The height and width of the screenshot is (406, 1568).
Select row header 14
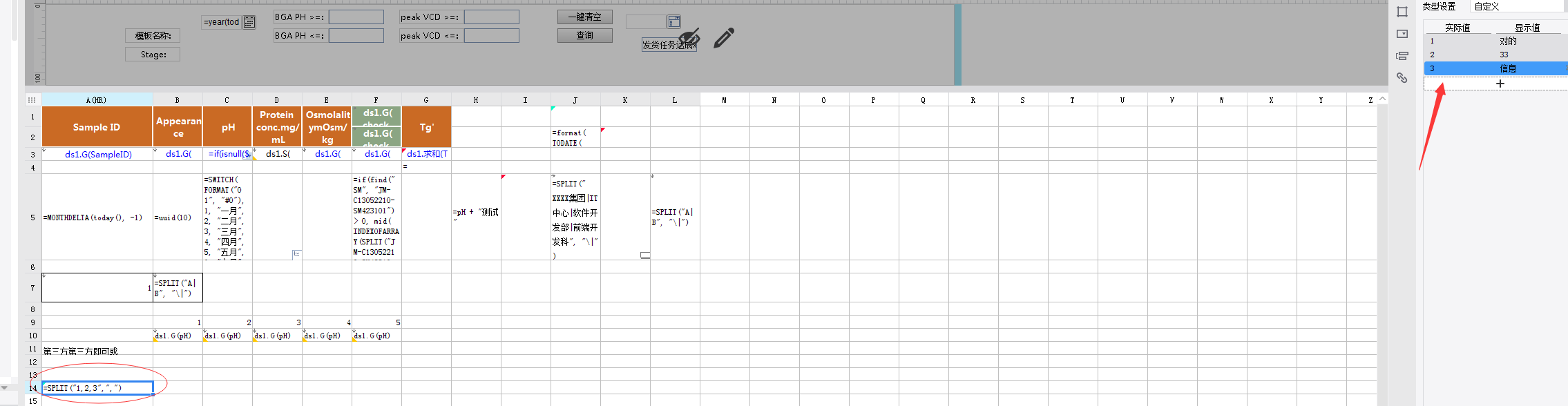pyautogui.click(x=32, y=388)
